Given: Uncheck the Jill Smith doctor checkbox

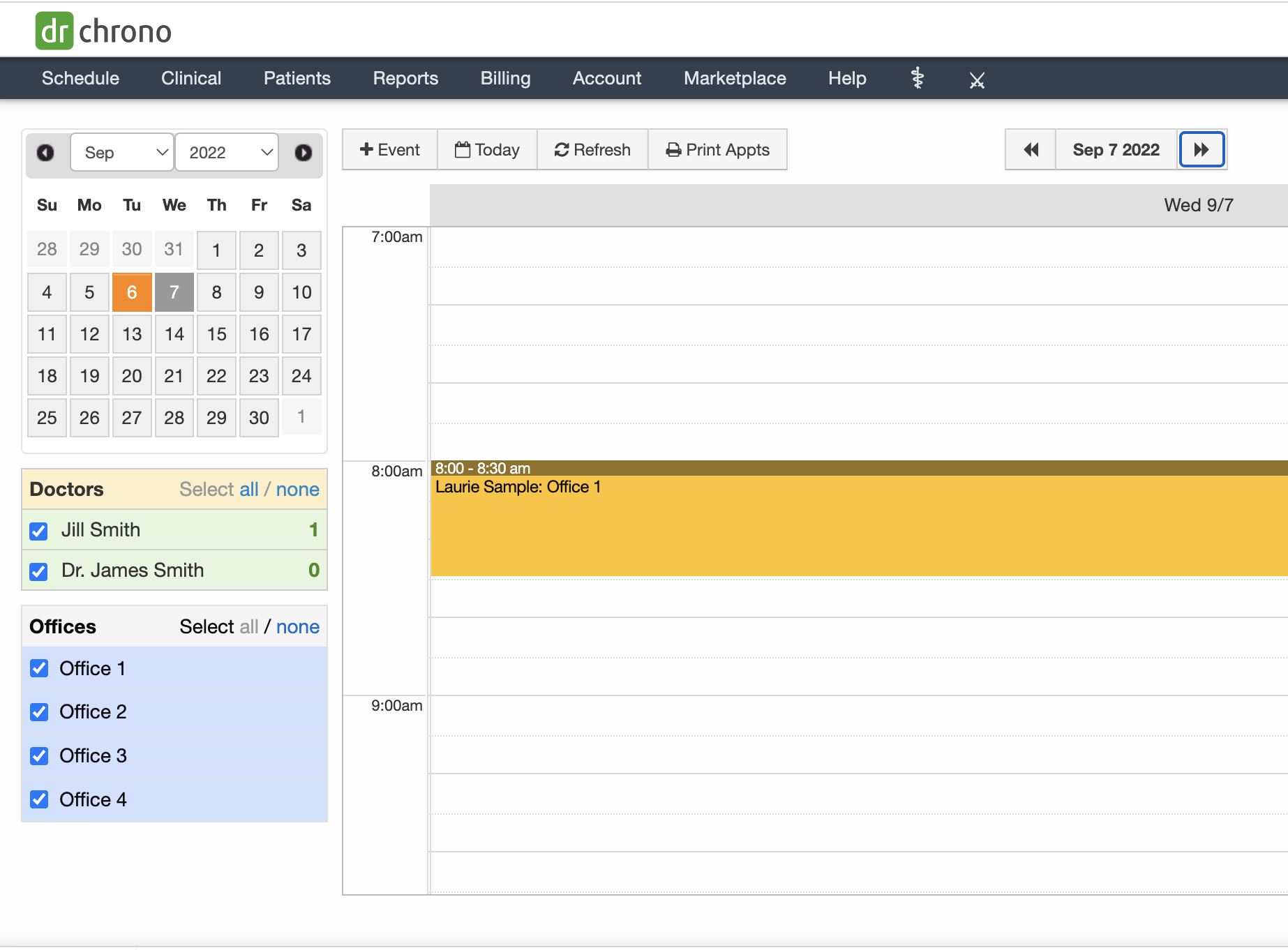Looking at the screenshot, I should click(38, 531).
